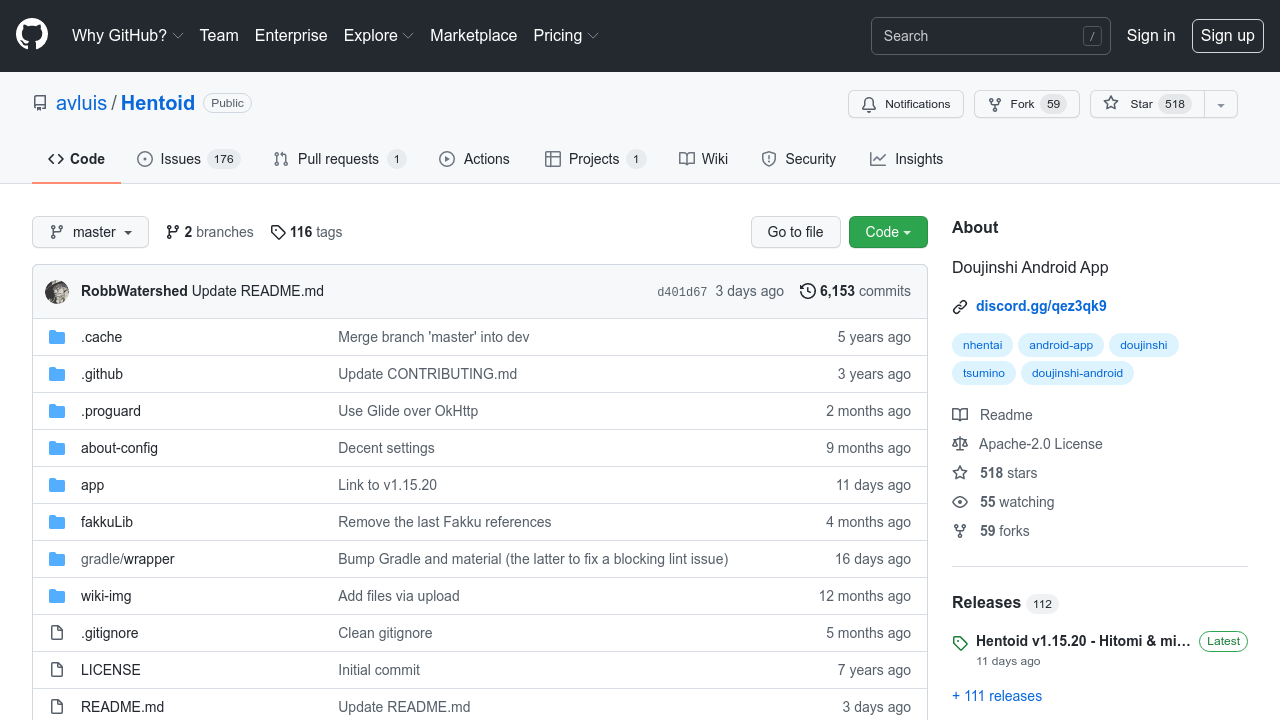Click RobbWatershed's avatar image
Screen dimensions: 1280x720
pos(57,291)
